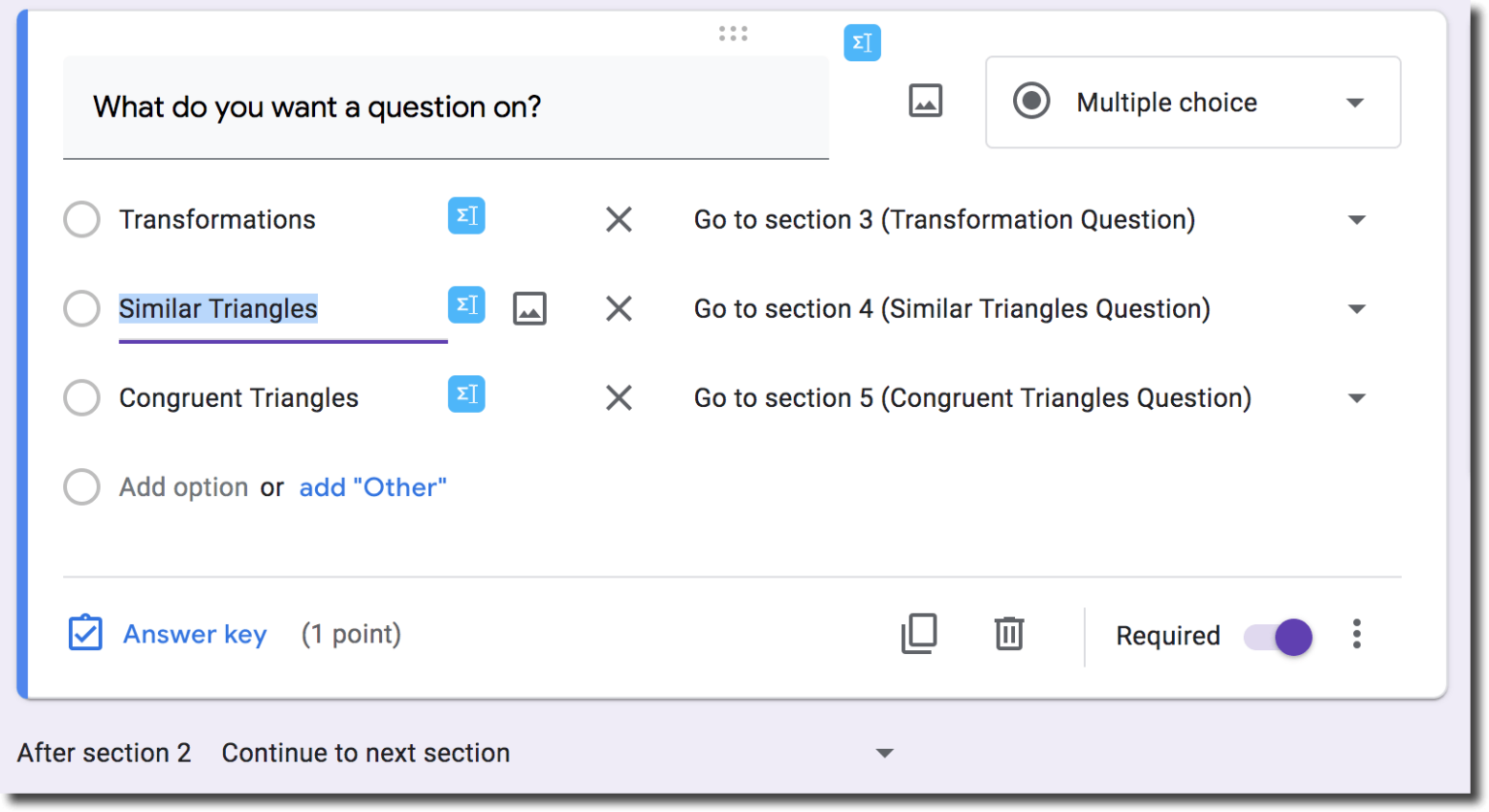Grab the drag handle dots at top

click(x=733, y=34)
